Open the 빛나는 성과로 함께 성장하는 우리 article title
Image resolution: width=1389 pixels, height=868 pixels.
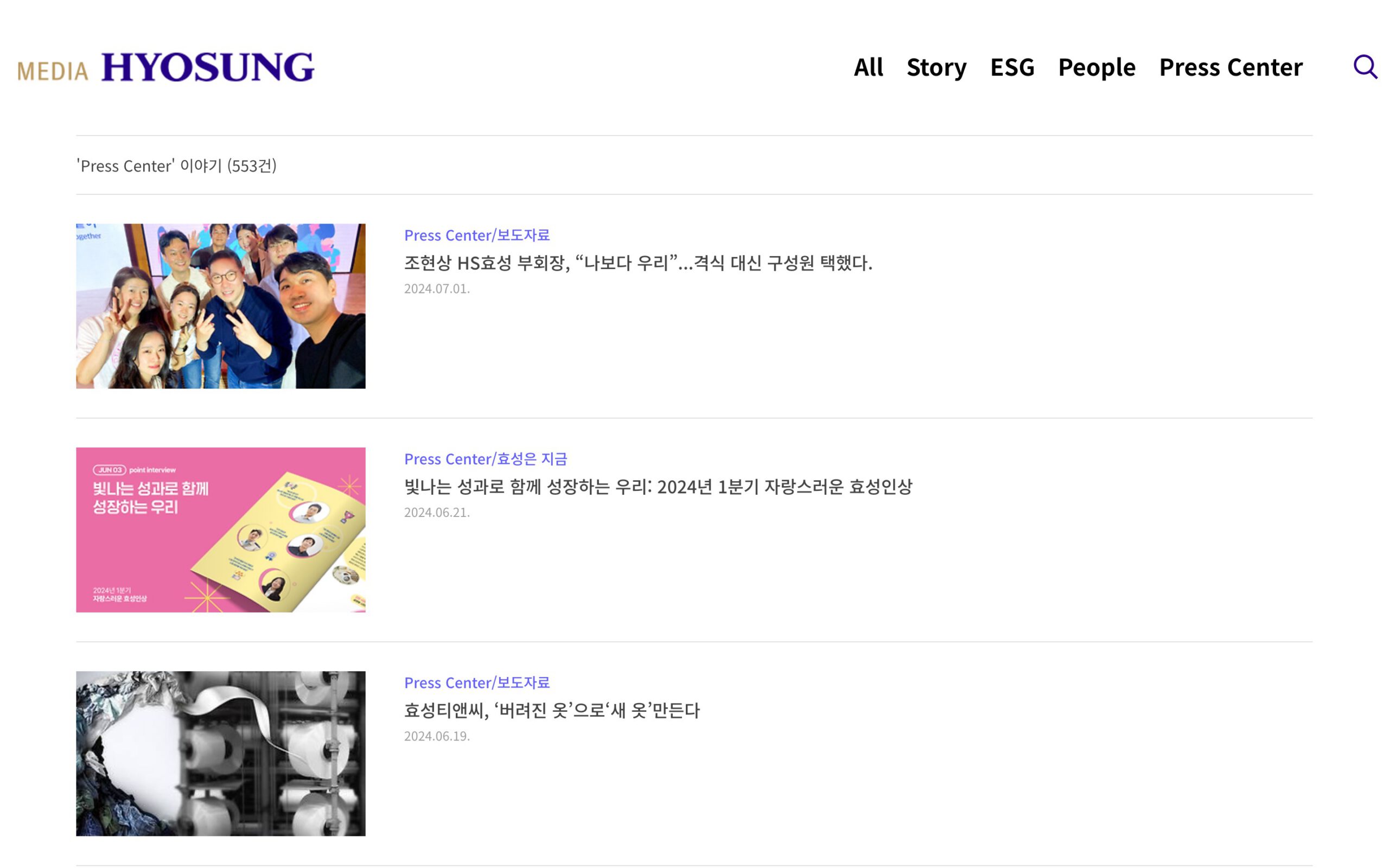[658, 487]
